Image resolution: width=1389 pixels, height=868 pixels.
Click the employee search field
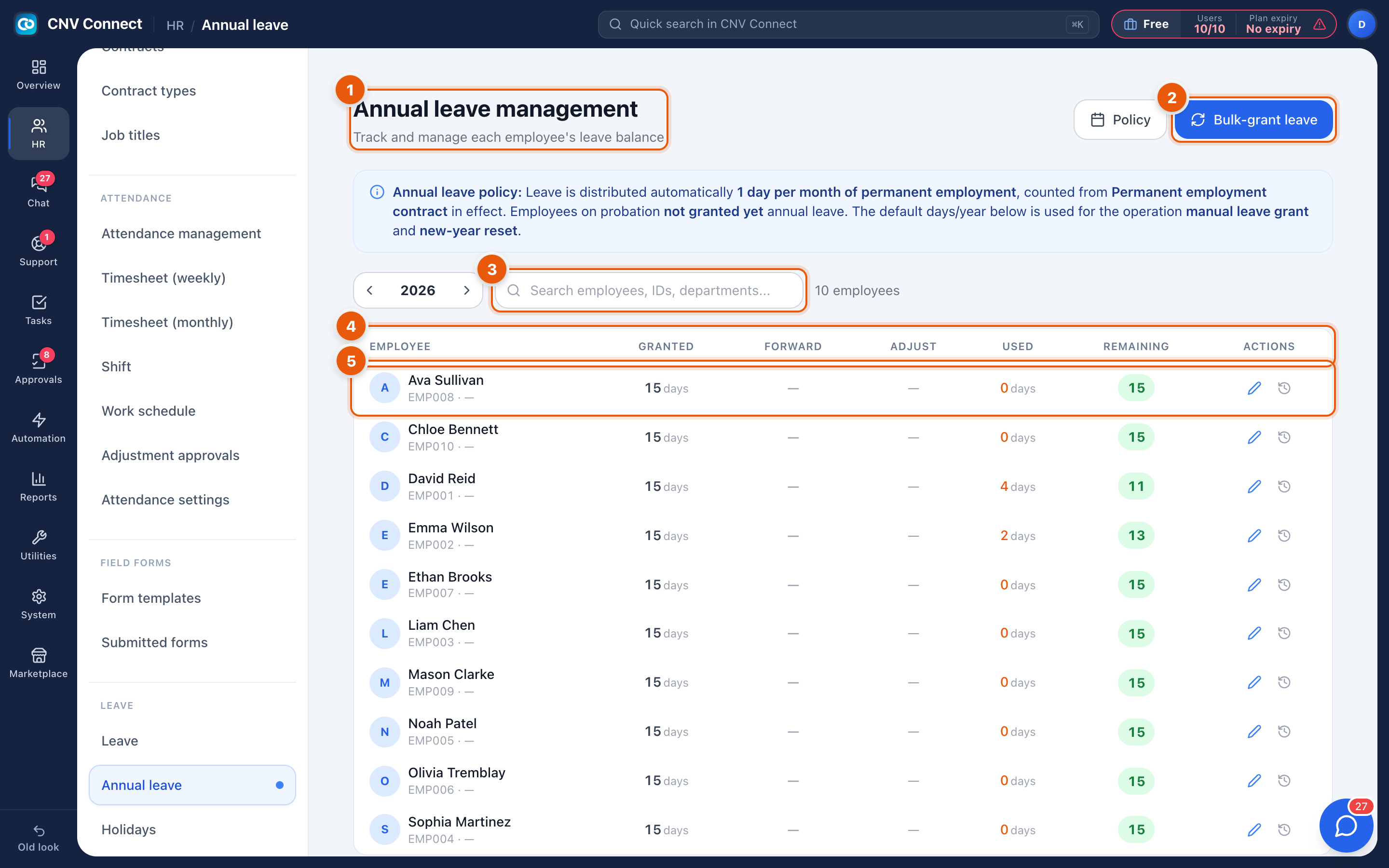649,290
